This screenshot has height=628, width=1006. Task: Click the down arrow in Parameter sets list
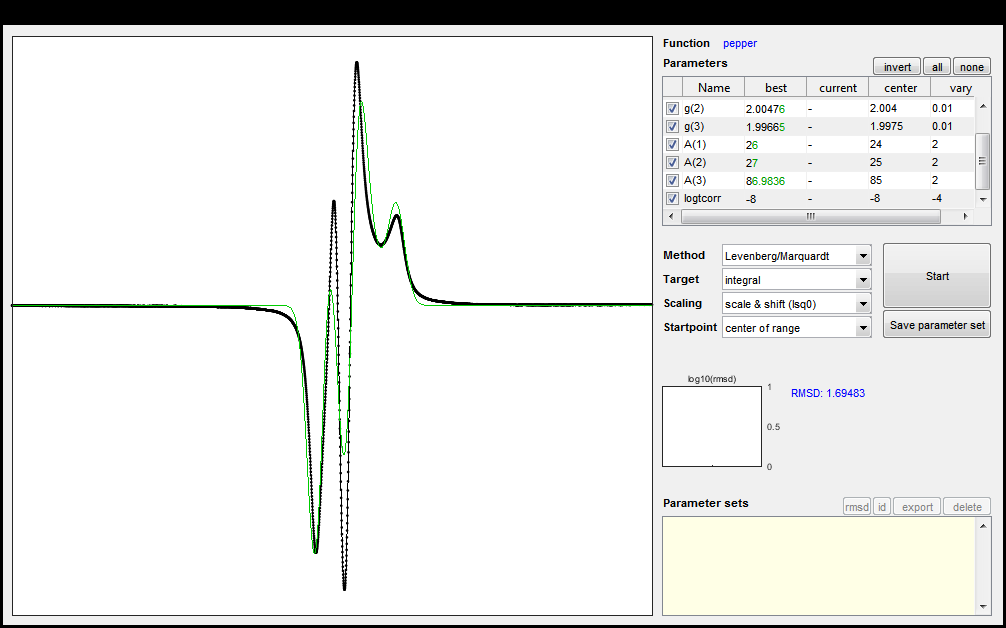(983, 607)
